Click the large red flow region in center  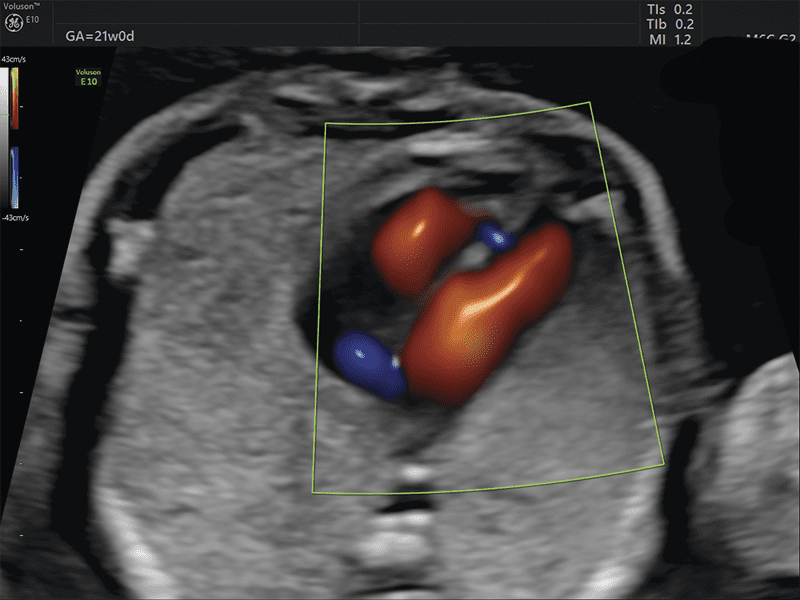coord(480,320)
